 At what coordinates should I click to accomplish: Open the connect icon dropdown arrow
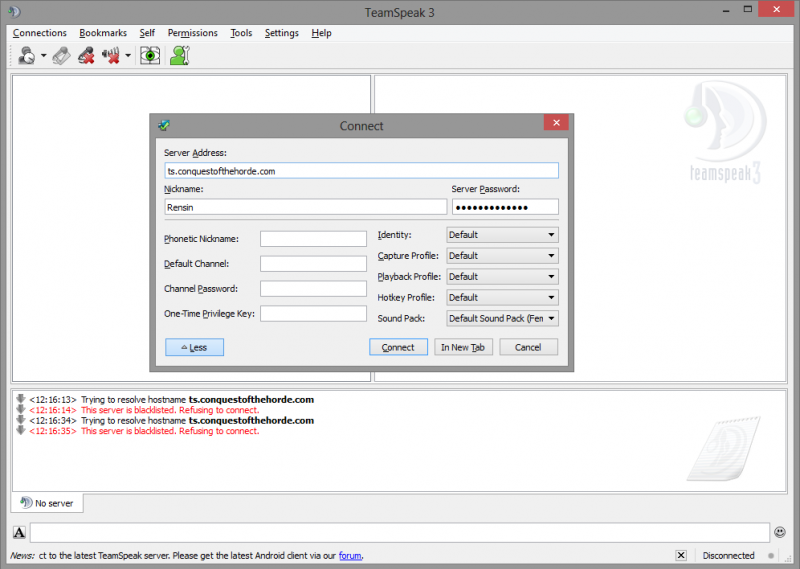click(43, 55)
